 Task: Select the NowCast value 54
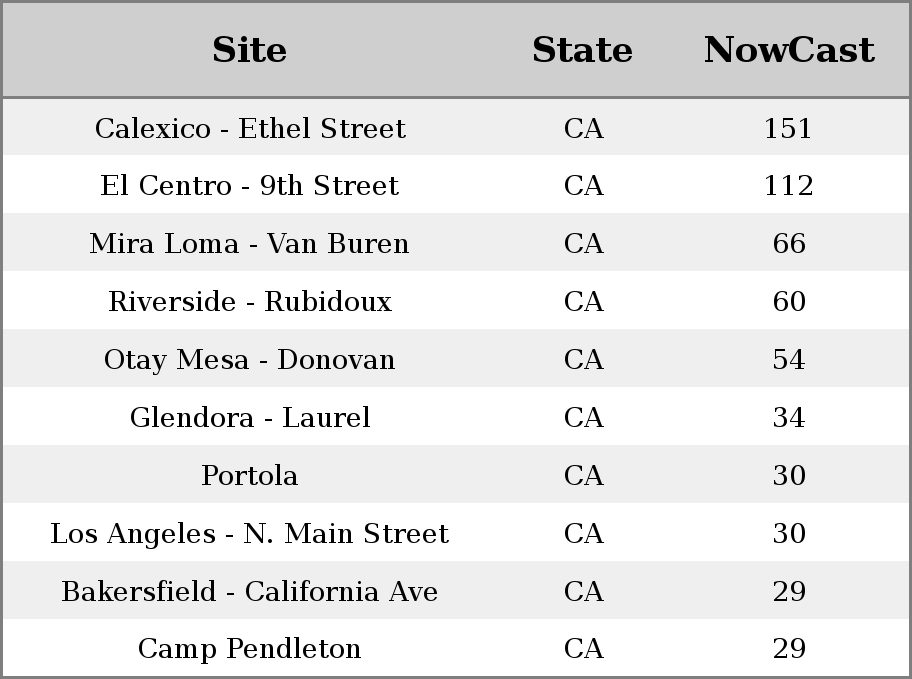click(789, 359)
